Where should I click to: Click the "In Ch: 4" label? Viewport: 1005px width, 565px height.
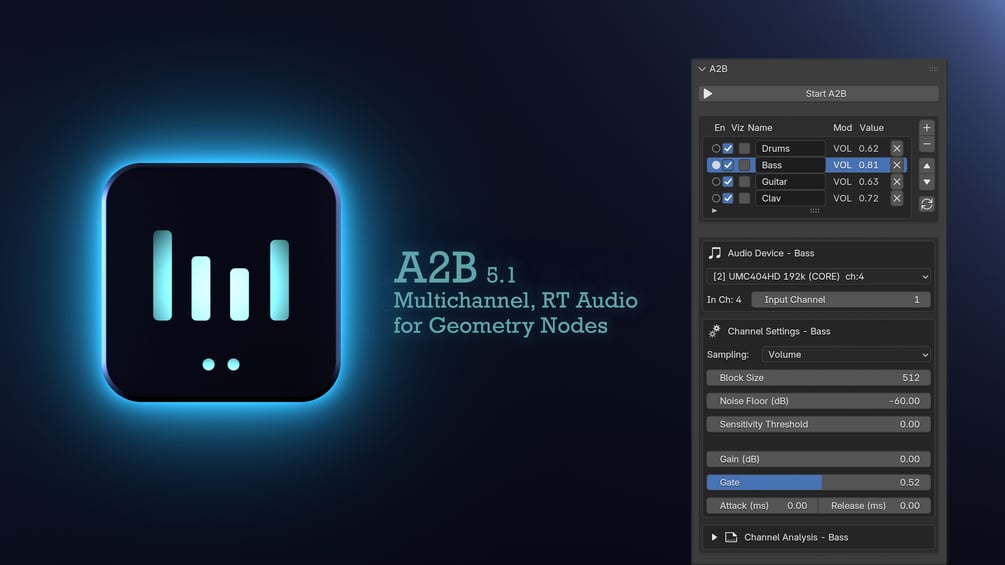coord(724,299)
